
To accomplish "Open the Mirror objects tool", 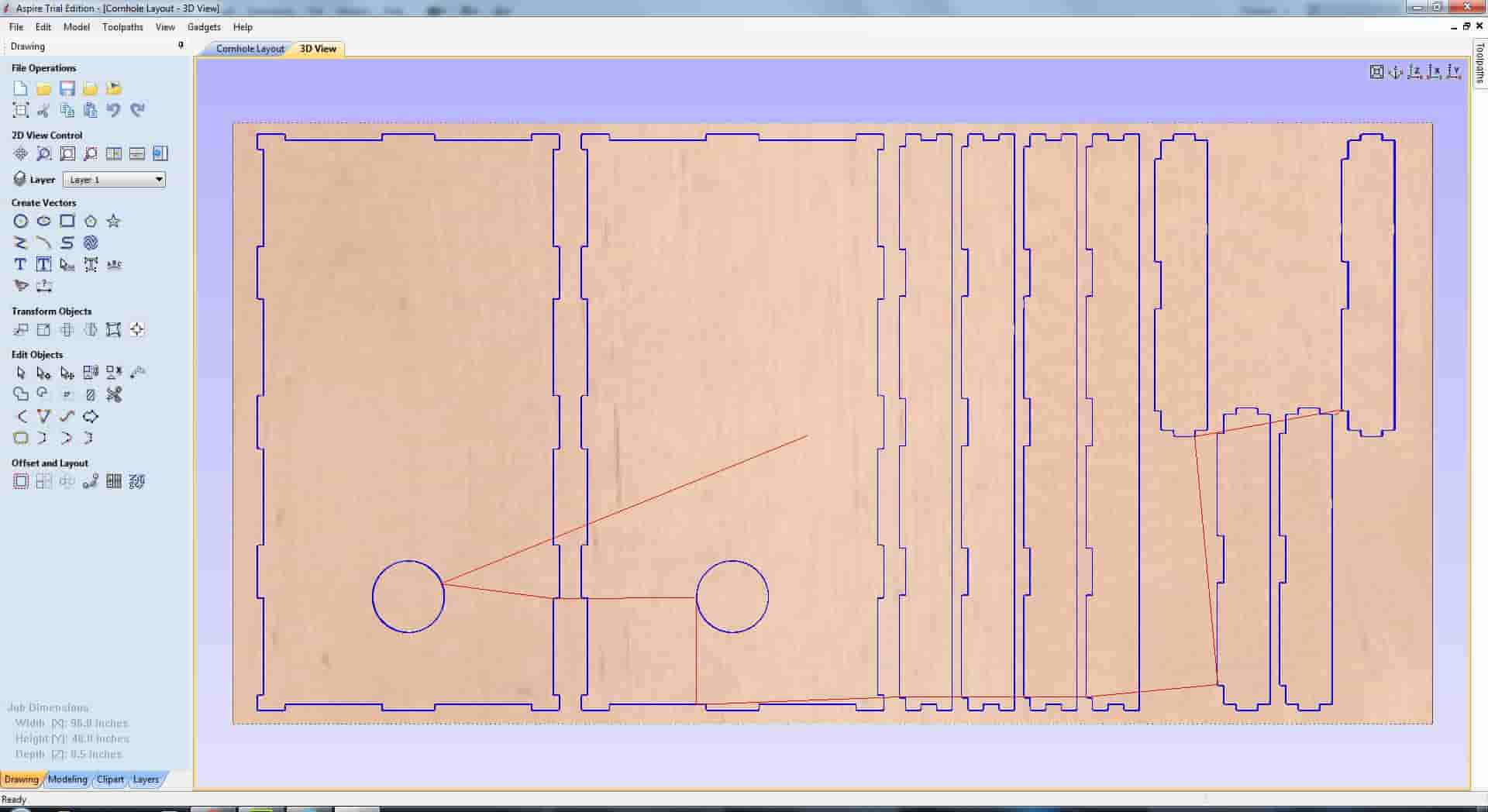I will click(x=91, y=329).
